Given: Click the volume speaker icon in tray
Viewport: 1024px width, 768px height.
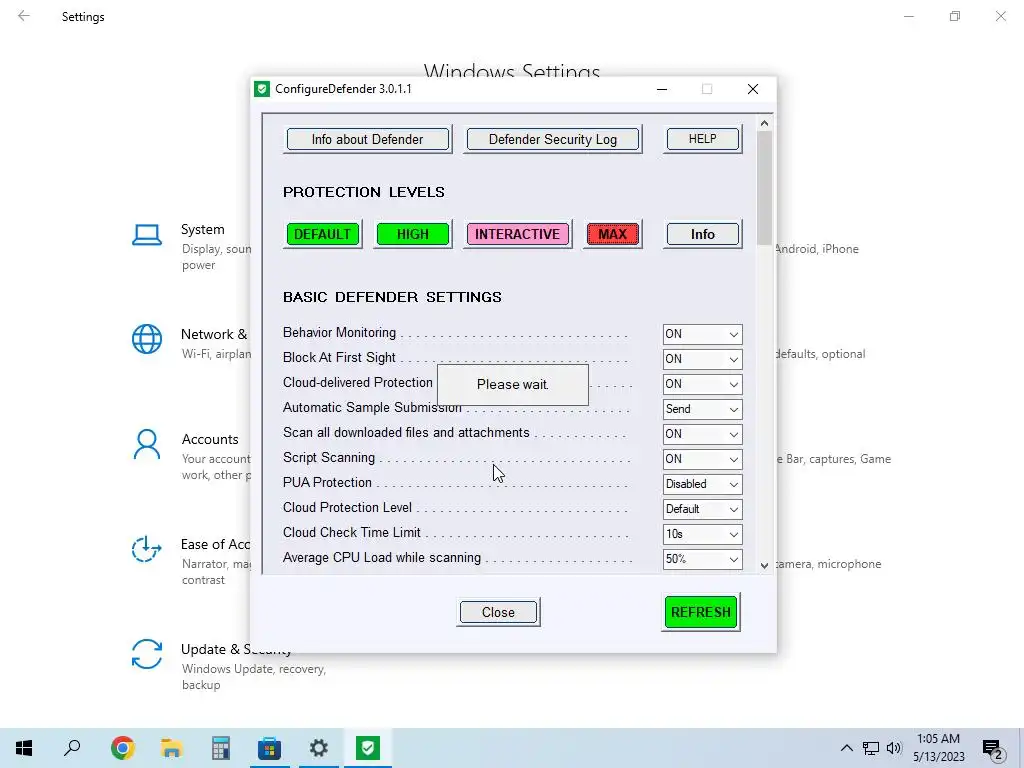Looking at the screenshot, I should point(894,748).
